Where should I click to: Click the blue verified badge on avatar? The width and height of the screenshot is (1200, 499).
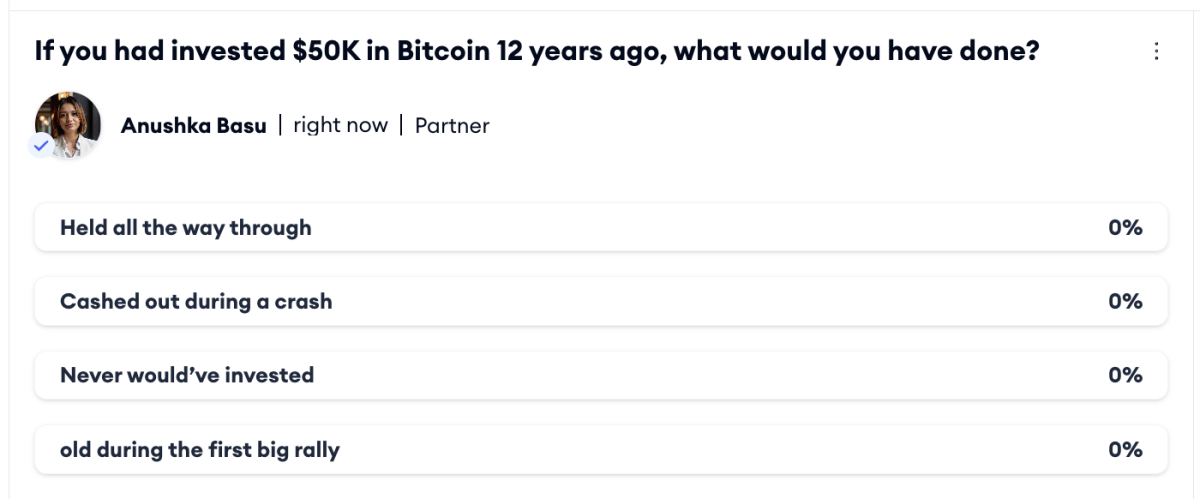coord(41,146)
